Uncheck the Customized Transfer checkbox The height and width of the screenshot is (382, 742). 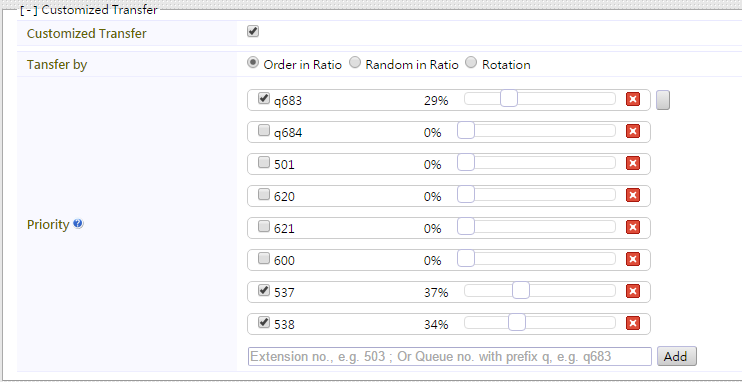[253, 32]
